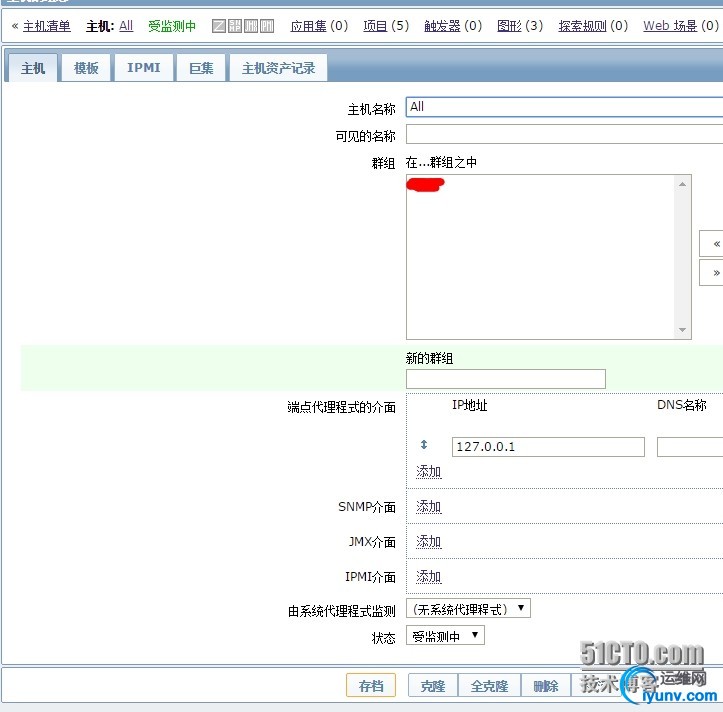Switch to the 巨集 macros tab
723x712 pixels.
tap(201, 68)
